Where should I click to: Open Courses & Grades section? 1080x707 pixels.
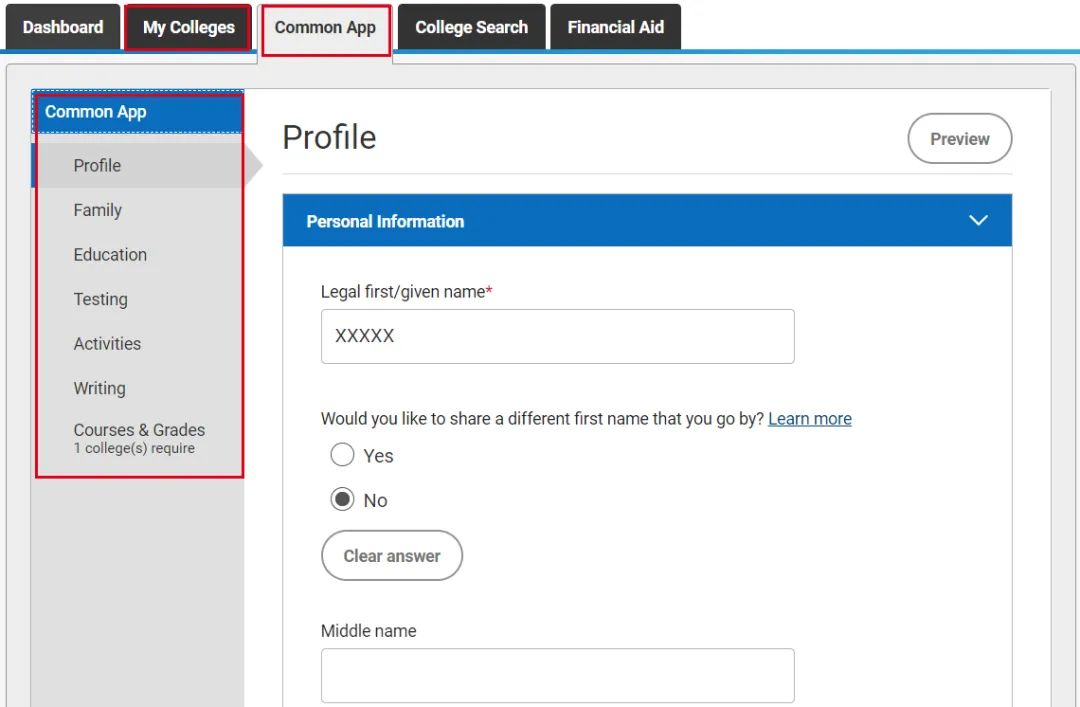[x=139, y=438]
